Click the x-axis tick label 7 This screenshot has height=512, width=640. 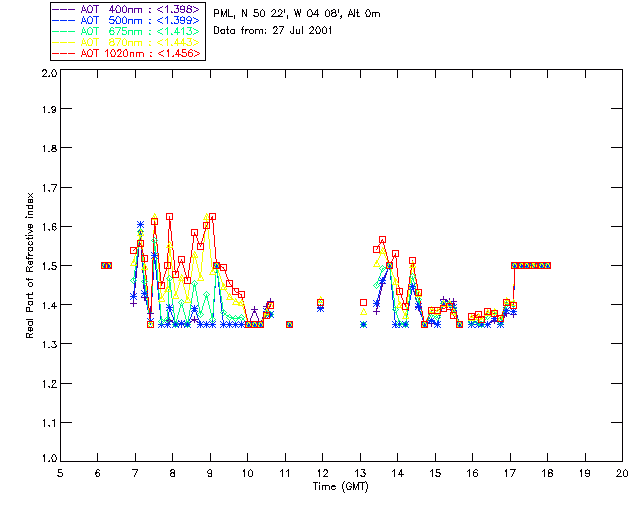click(x=135, y=473)
